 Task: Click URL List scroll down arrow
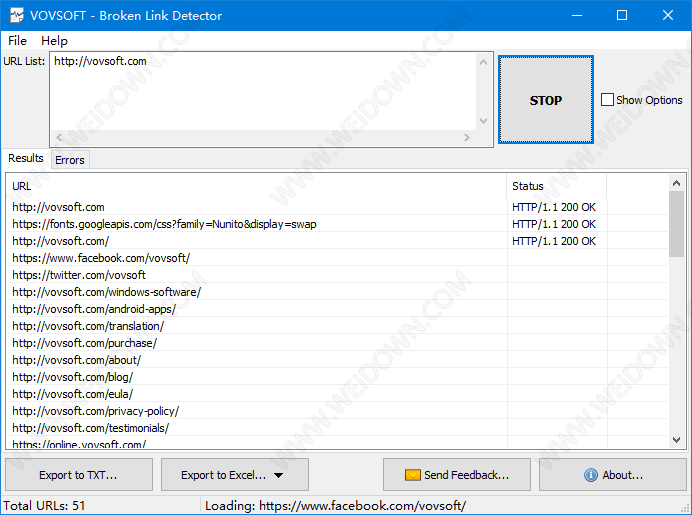(484, 120)
